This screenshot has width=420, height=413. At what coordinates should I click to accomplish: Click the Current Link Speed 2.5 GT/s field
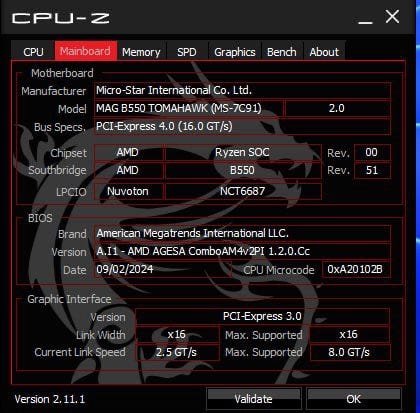point(177,352)
